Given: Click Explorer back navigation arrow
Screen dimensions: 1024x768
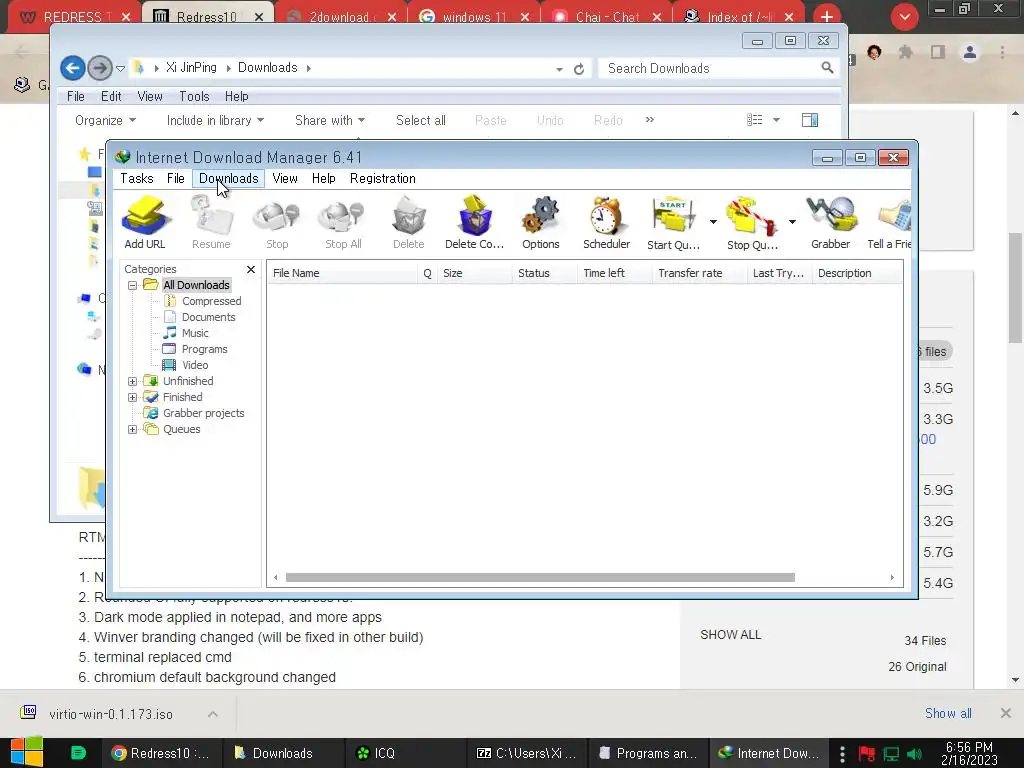Looking at the screenshot, I should [x=72, y=68].
